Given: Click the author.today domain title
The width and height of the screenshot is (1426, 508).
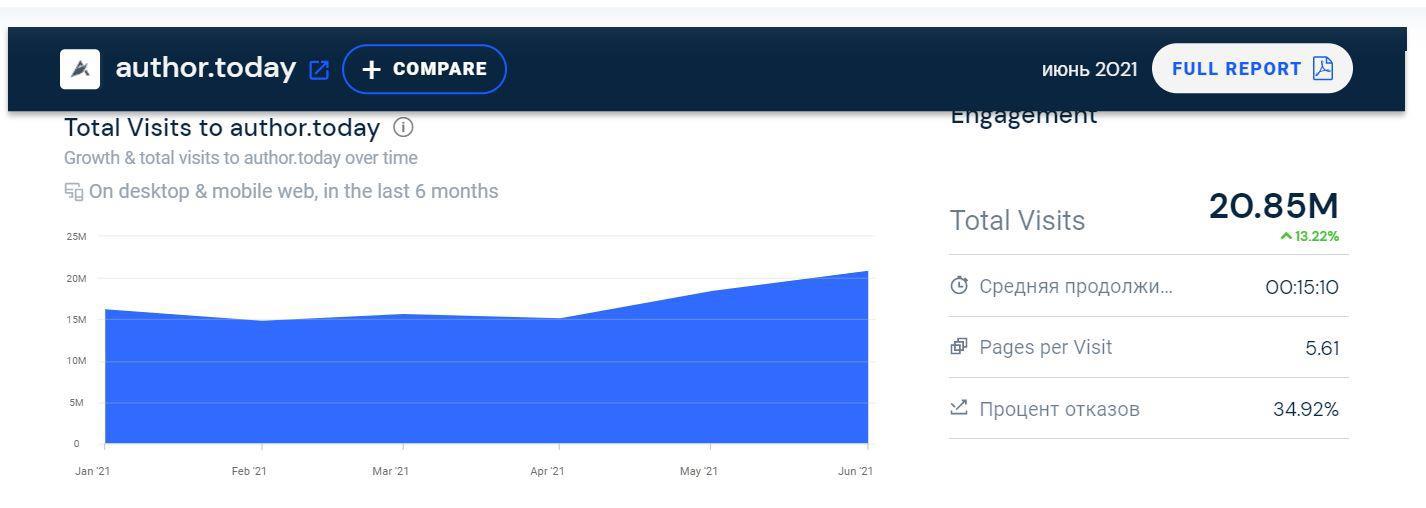Looking at the screenshot, I should 206,69.
